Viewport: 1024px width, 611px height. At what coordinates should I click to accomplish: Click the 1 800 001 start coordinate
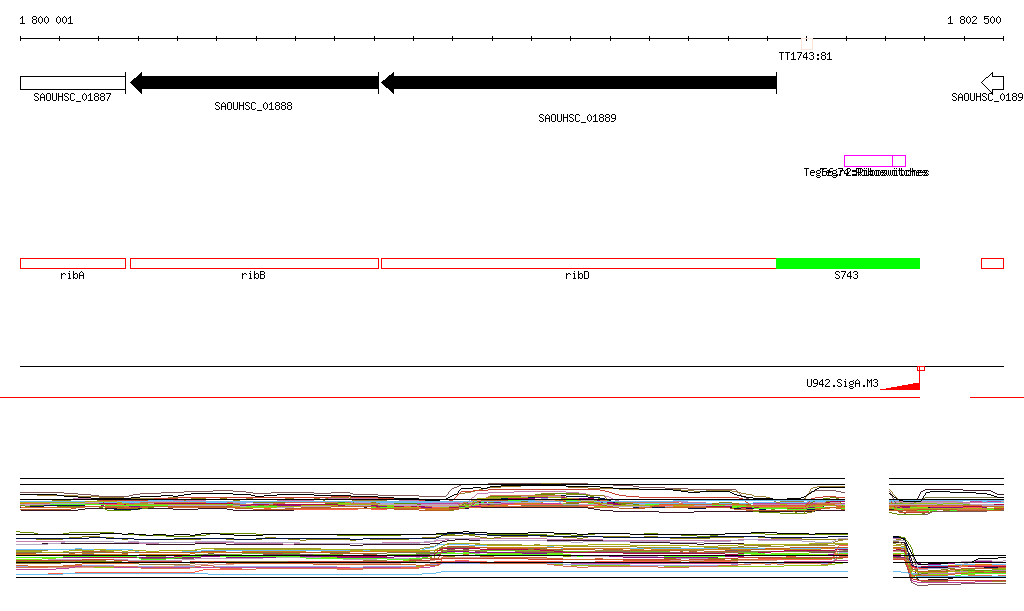click(x=46, y=20)
